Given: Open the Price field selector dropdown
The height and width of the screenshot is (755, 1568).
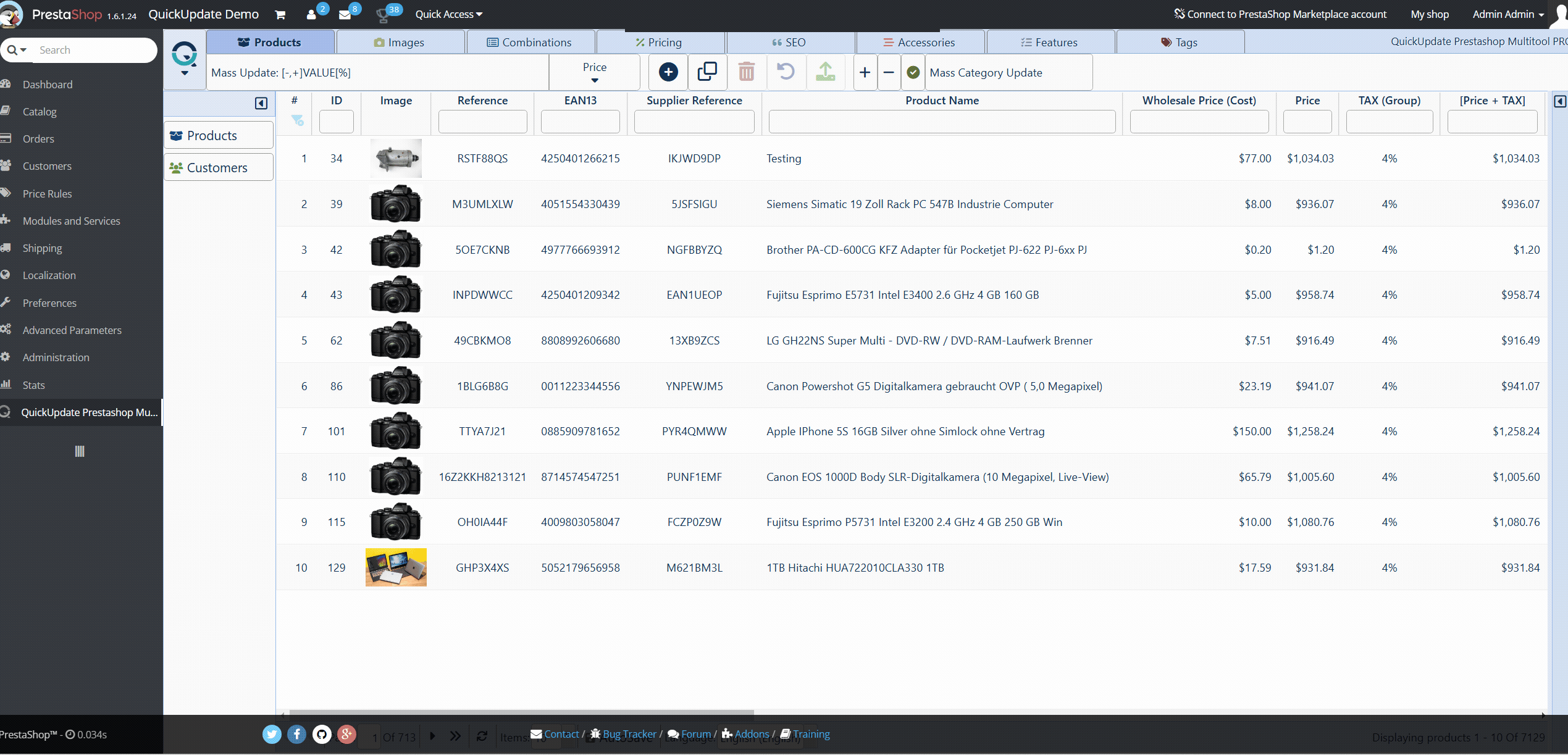Looking at the screenshot, I should (x=594, y=72).
